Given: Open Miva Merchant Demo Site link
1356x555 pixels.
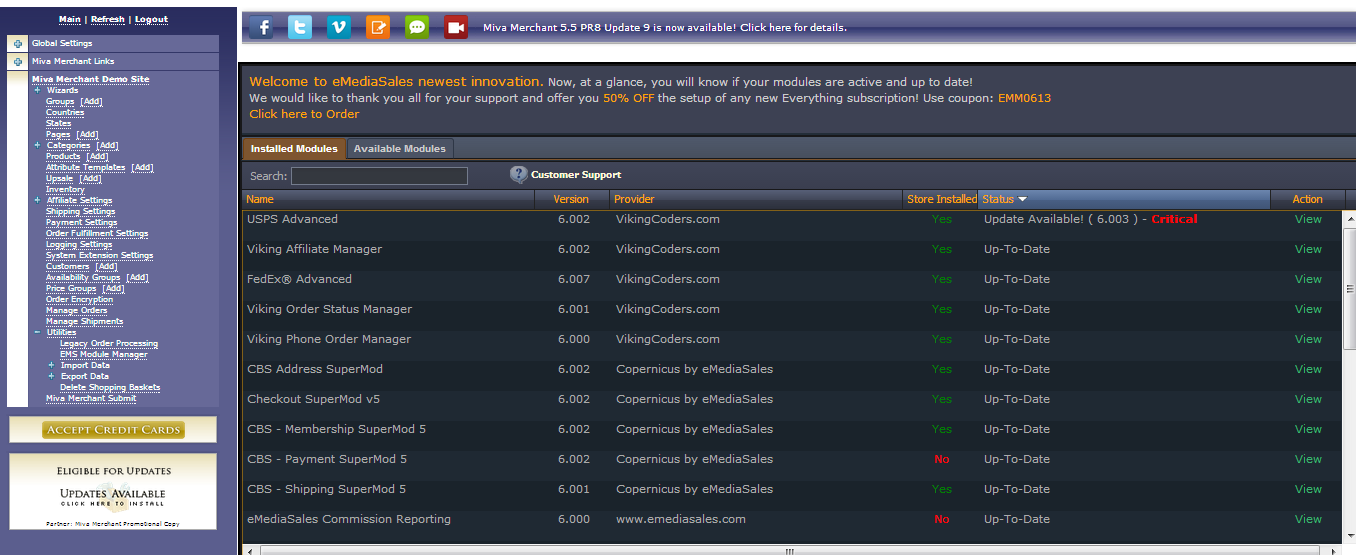Looking at the screenshot, I should [x=90, y=79].
